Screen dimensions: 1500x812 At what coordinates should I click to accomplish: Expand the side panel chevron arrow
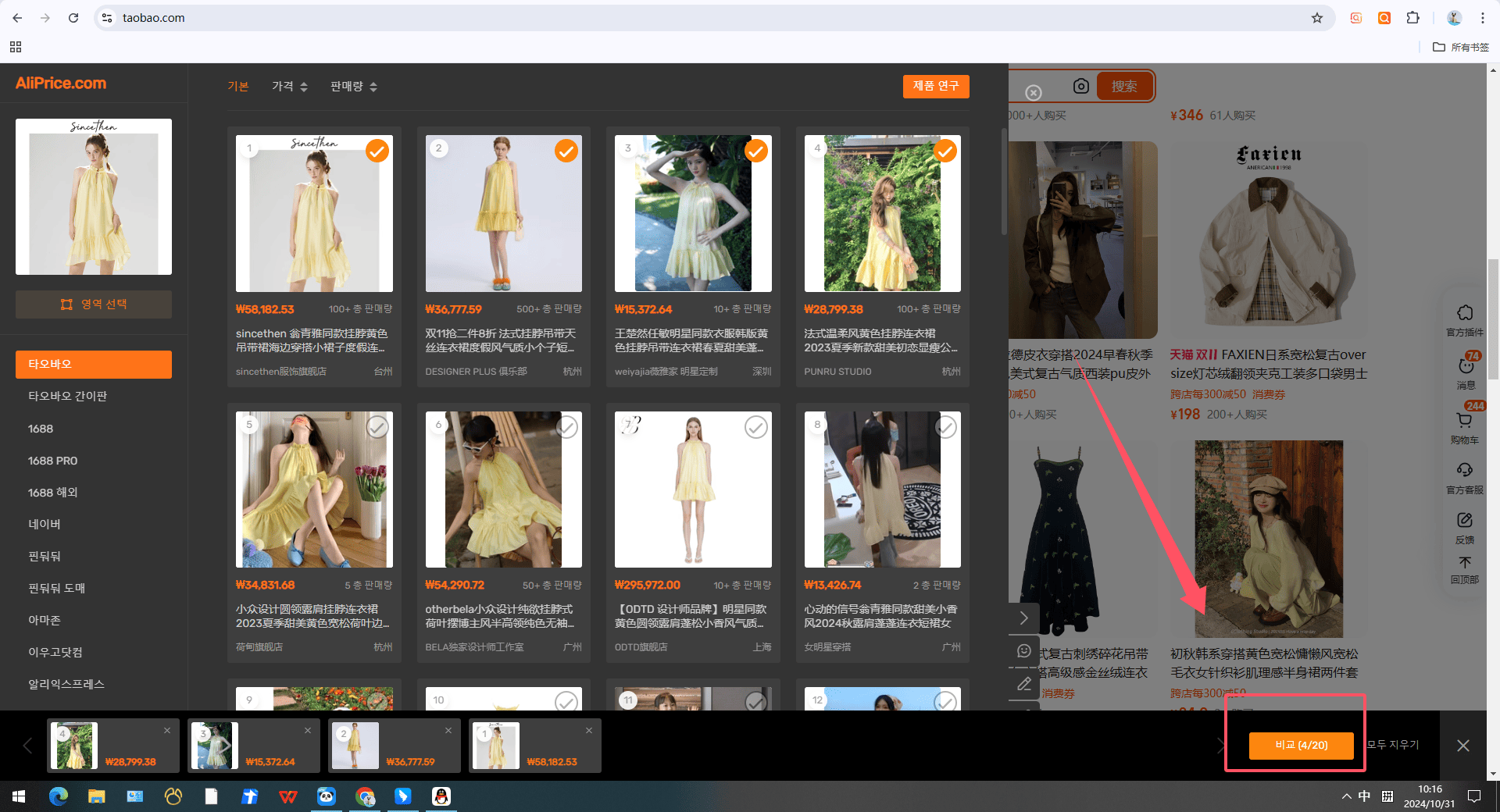point(1023,618)
